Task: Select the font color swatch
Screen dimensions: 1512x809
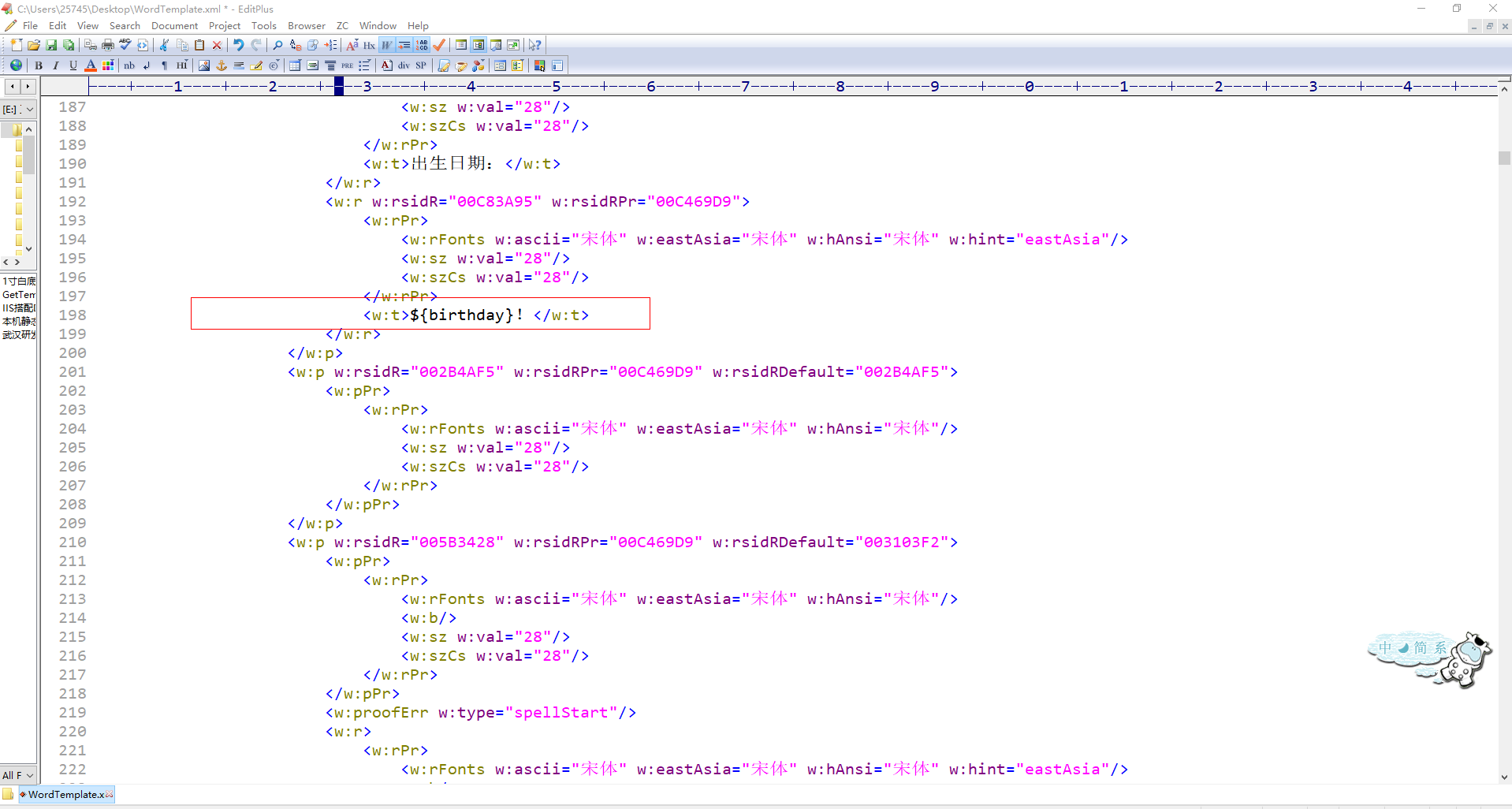Action: [x=91, y=65]
